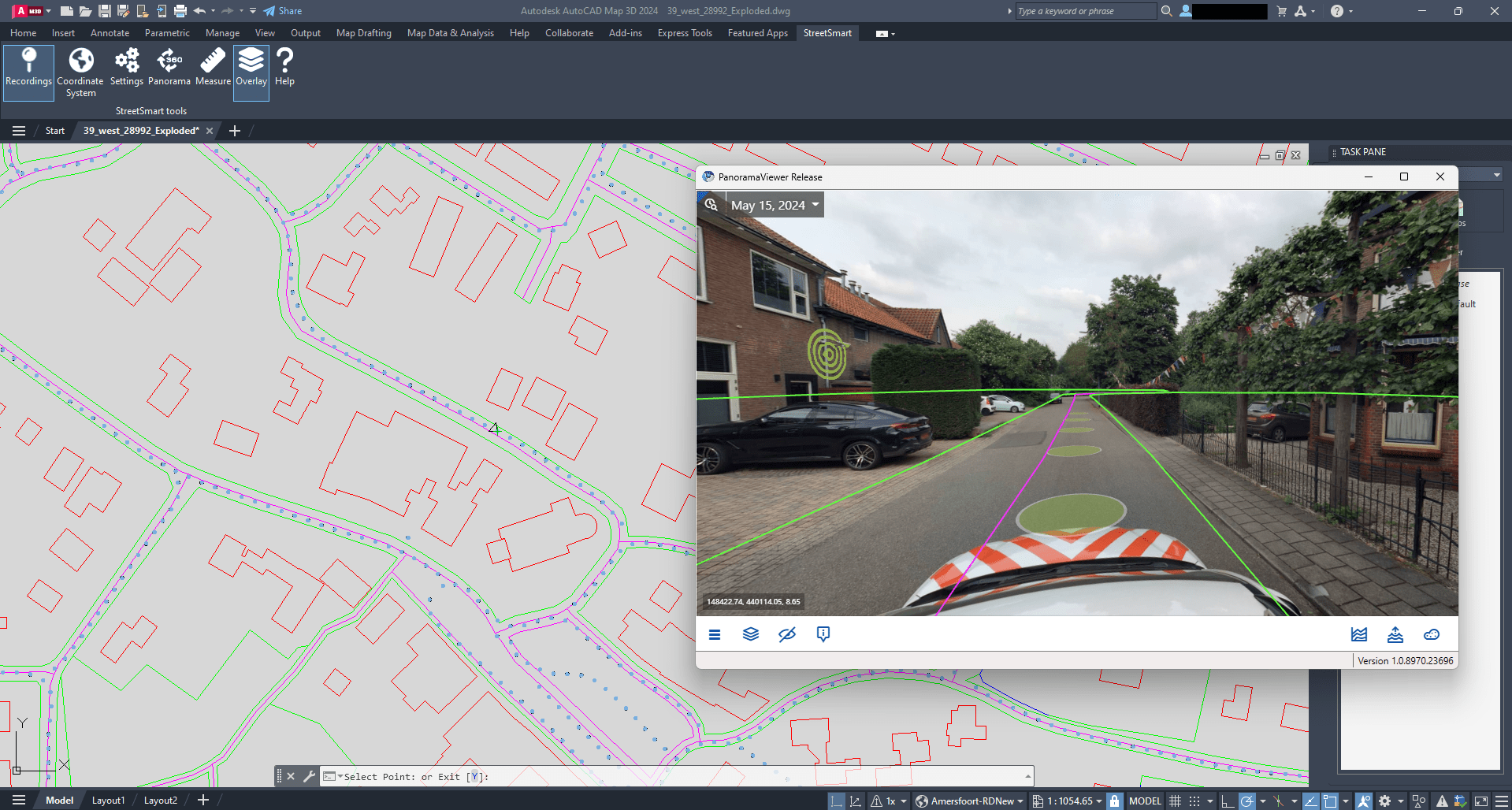1512x810 pixels.
Task: Open the 1:1054.65 scale dropdown
Action: coord(1068,801)
